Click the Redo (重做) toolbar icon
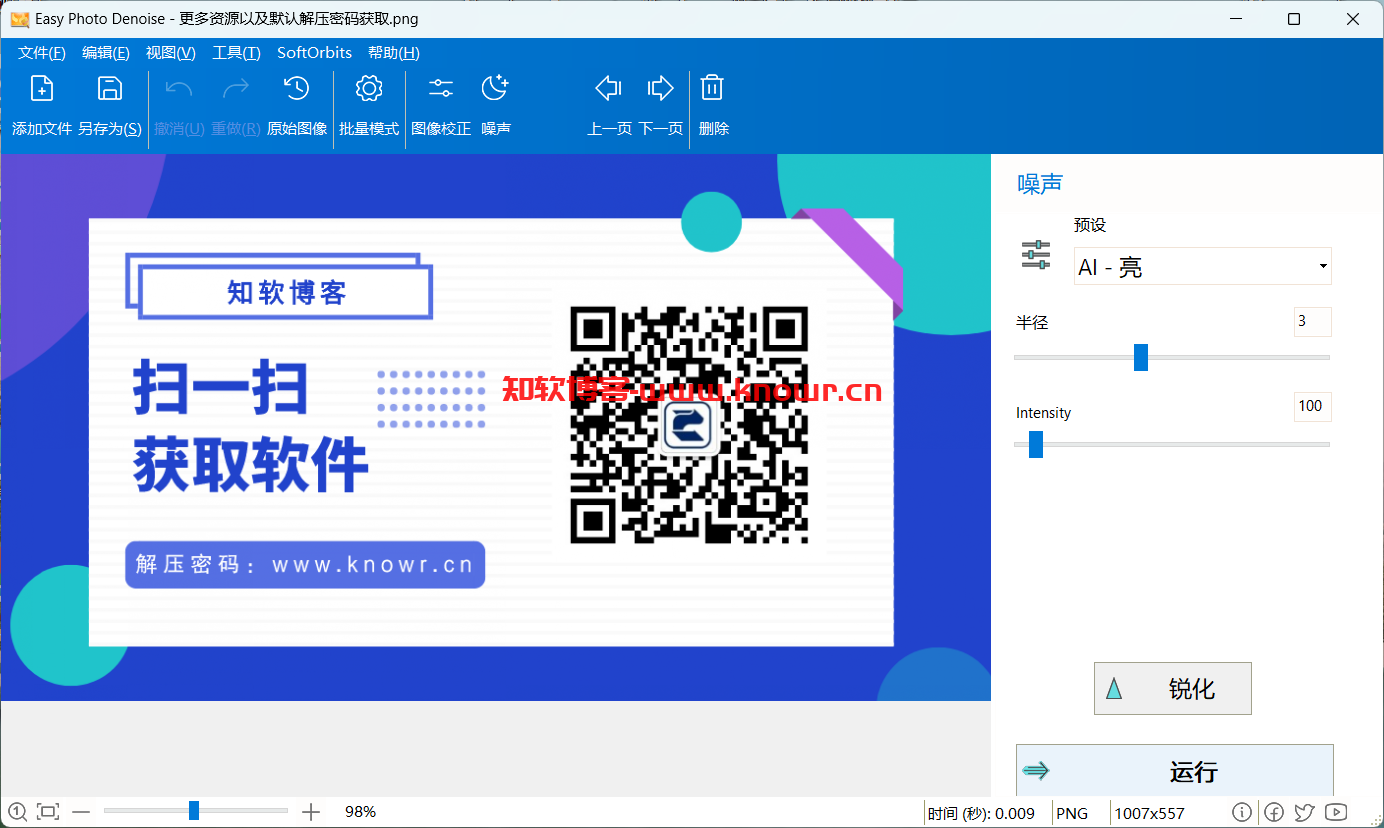The width and height of the screenshot is (1384, 828). pyautogui.click(x=236, y=89)
